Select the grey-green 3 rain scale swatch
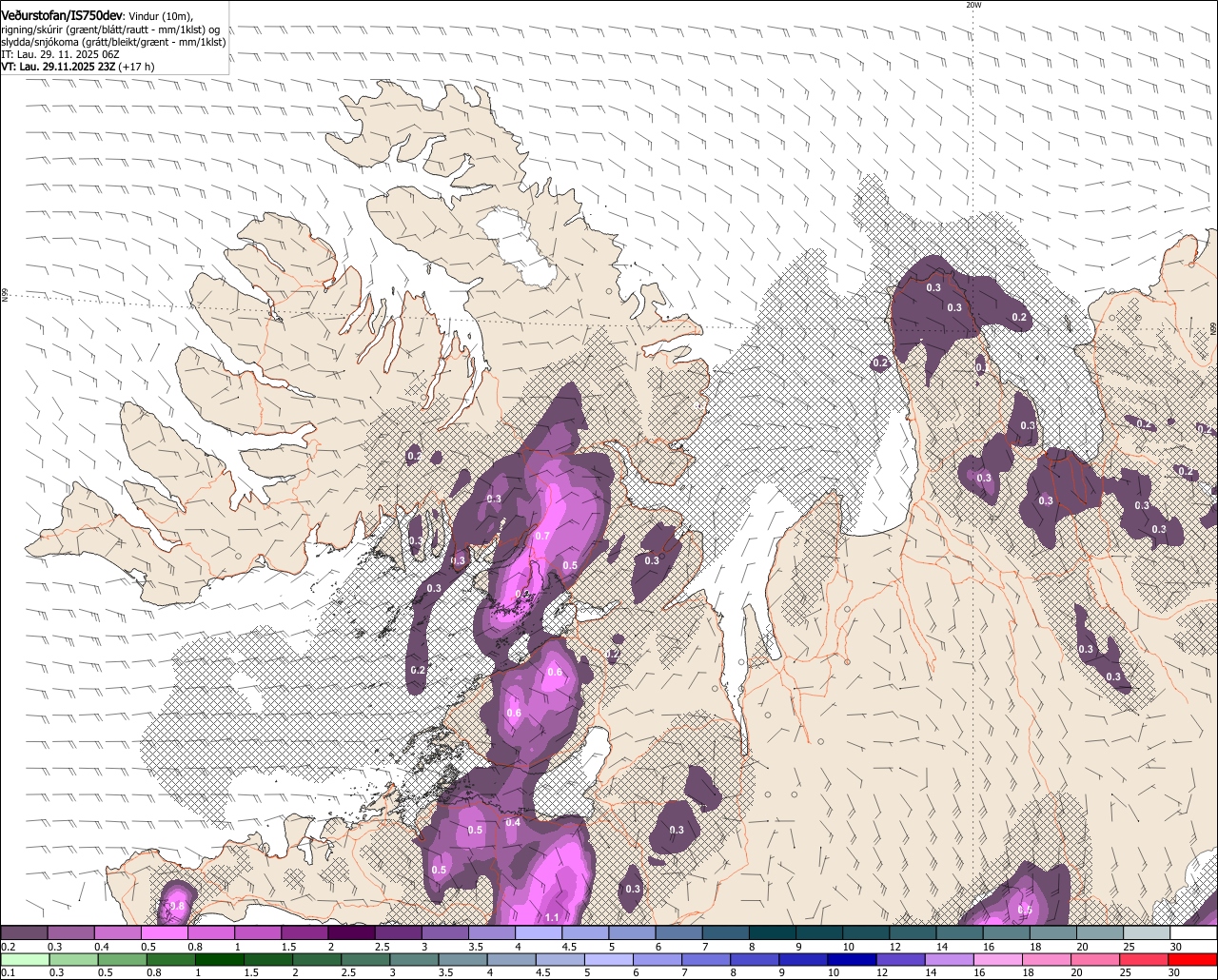 click(414, 959)
